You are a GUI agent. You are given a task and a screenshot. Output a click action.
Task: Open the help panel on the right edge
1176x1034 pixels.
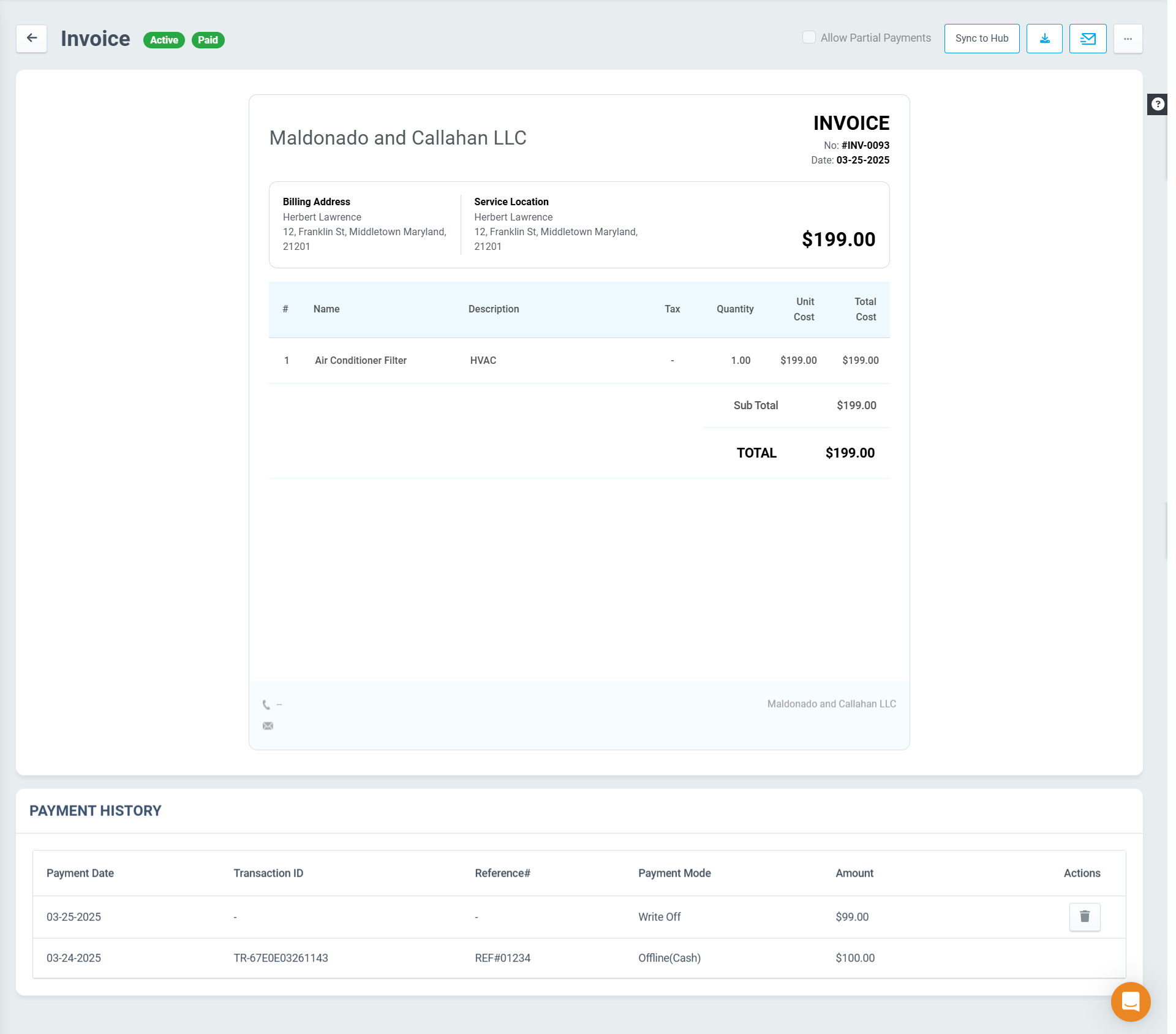point(1158,103)
